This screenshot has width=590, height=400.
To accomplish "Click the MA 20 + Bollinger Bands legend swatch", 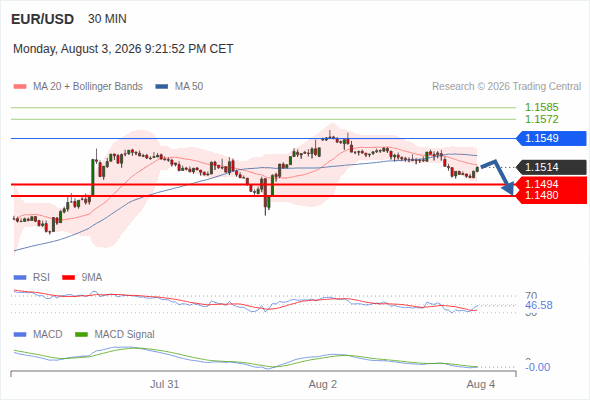I will point(20,87).
